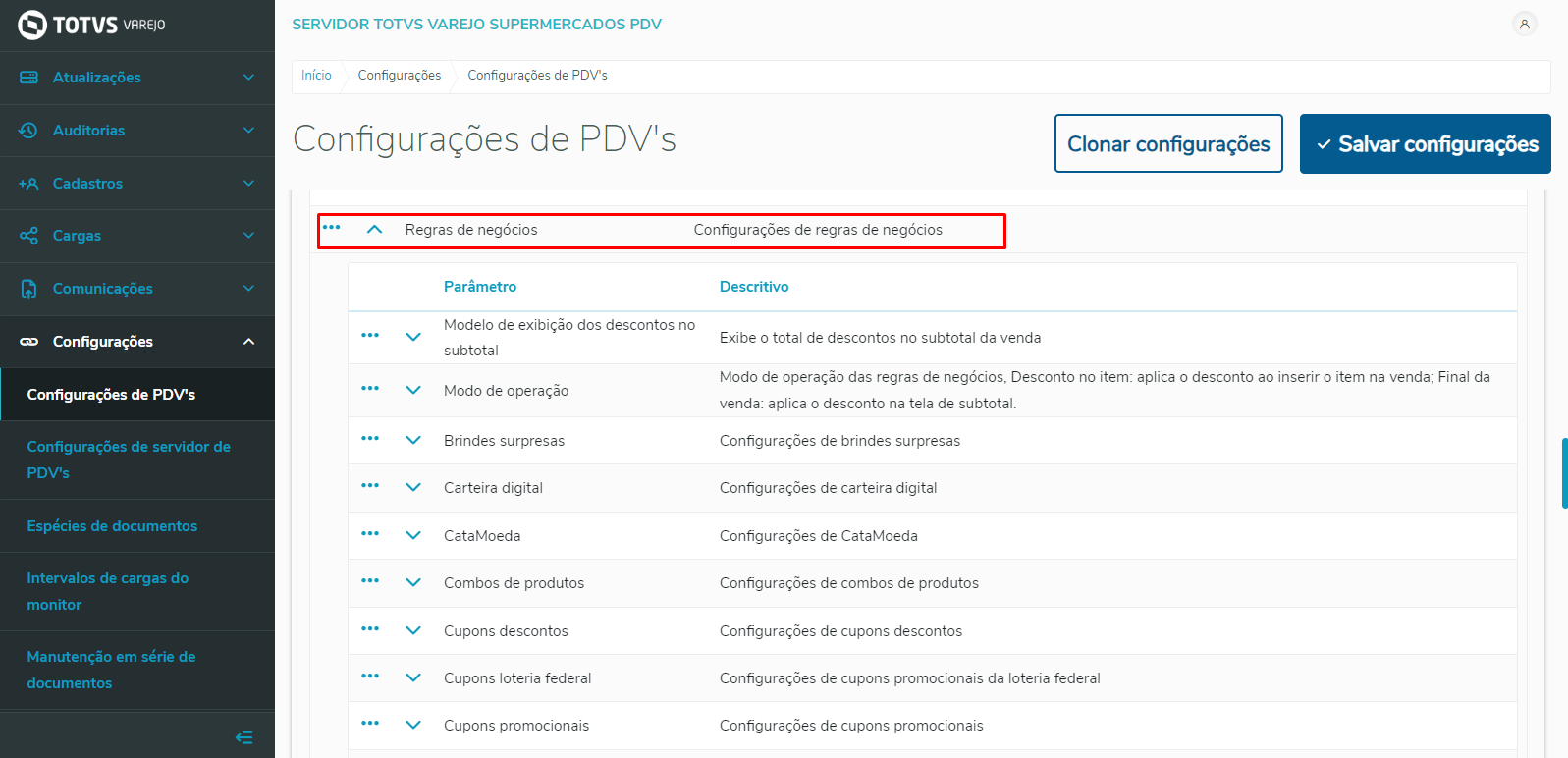Open options dots for Combos de produtos
The width and height of the screenshot is (1568, 758).
[370, 580]
